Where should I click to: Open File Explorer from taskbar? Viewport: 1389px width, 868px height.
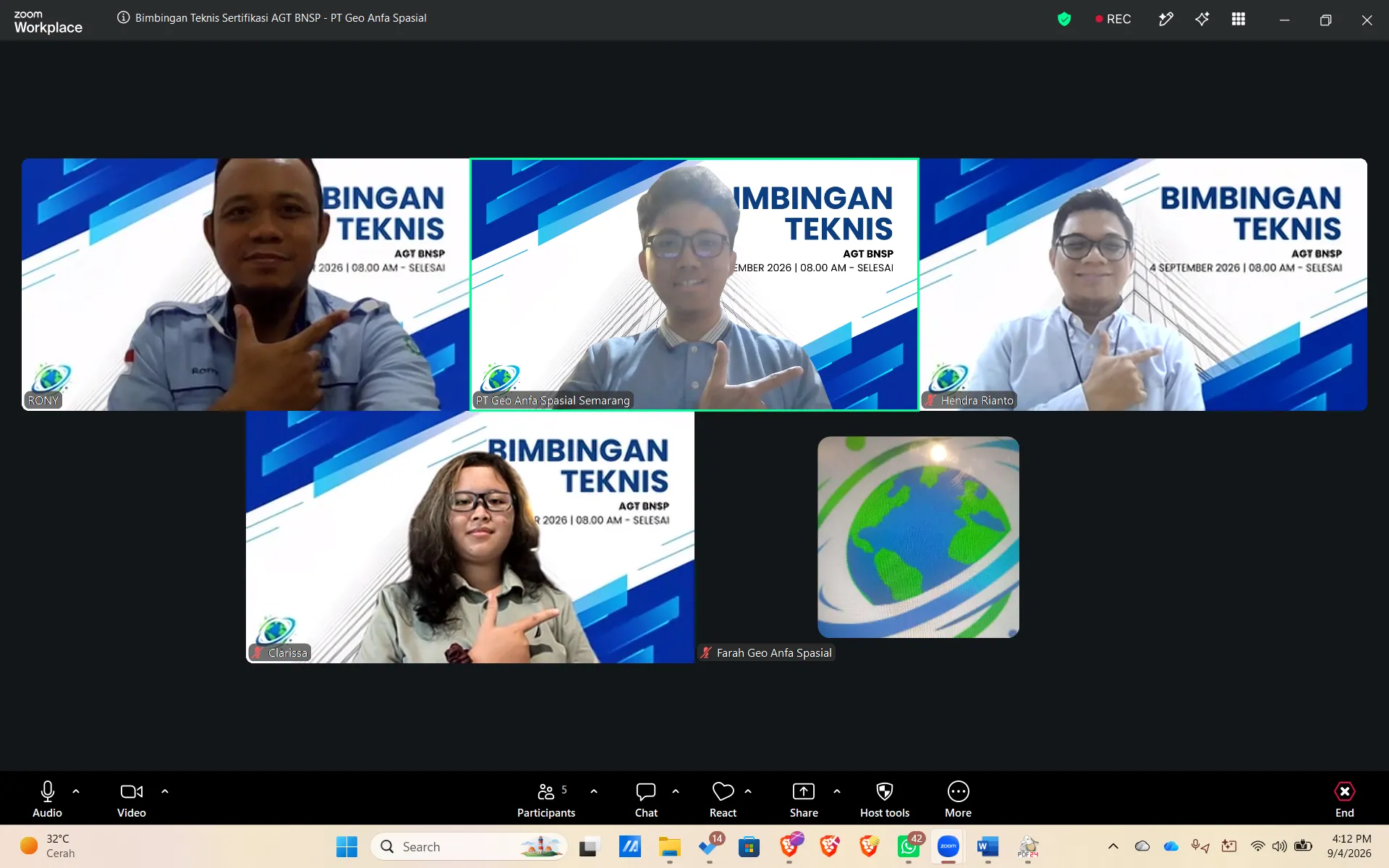point(669,846)
